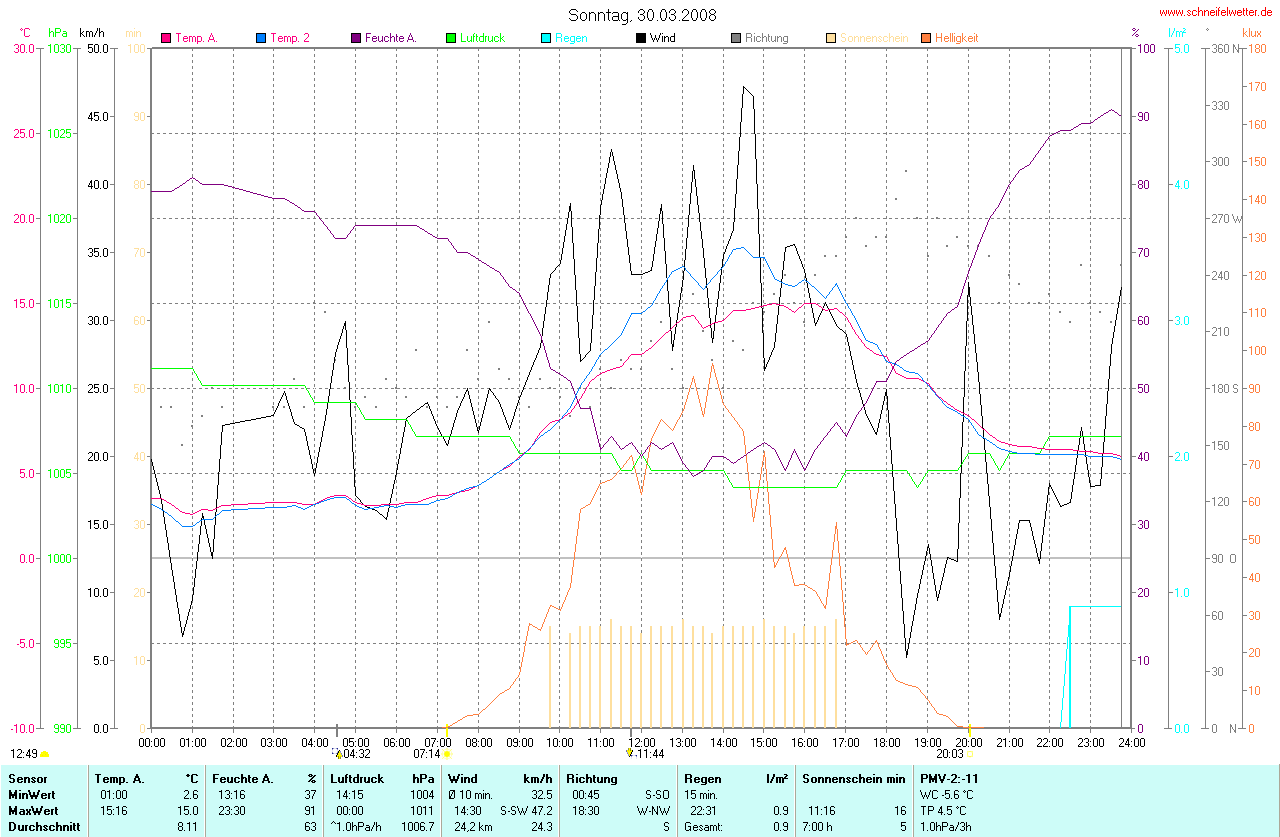Click the moon icon beside 12:49

pyautogui.click(x=45, y=754)
